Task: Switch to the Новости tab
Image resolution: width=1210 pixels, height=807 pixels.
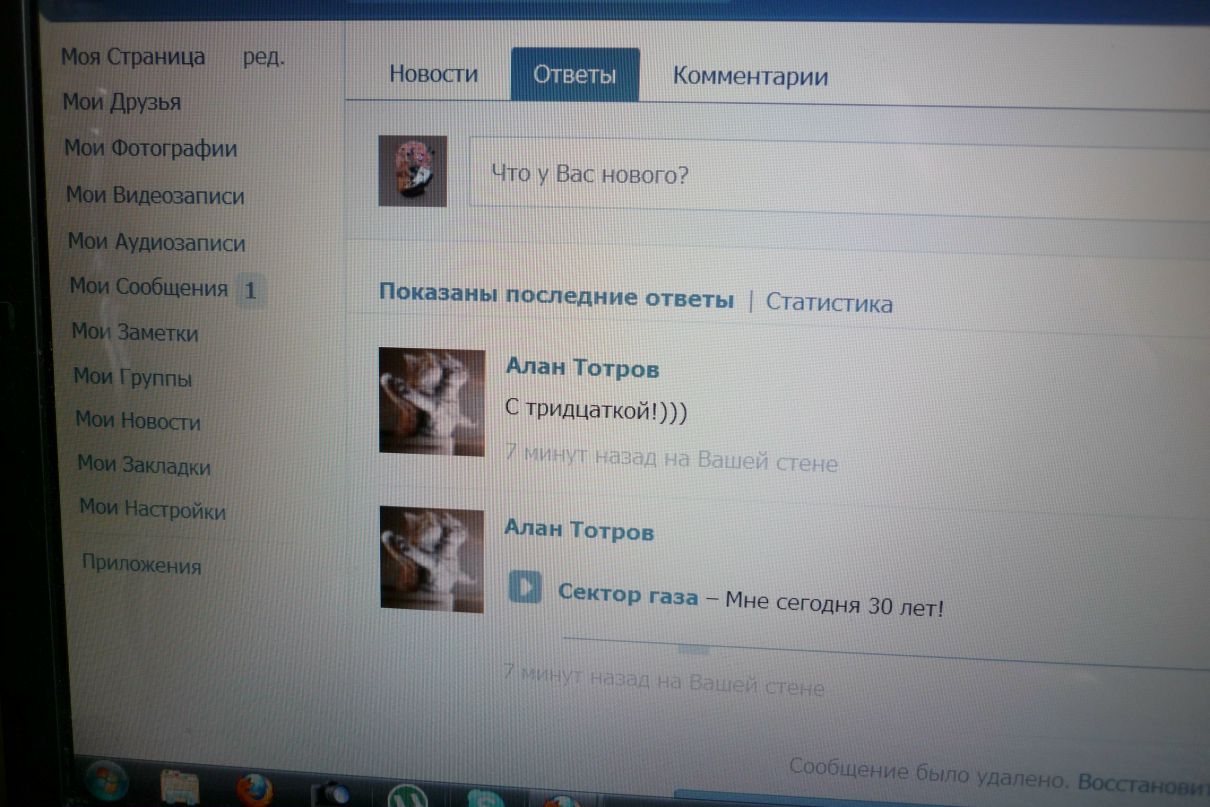Action: 433,74
